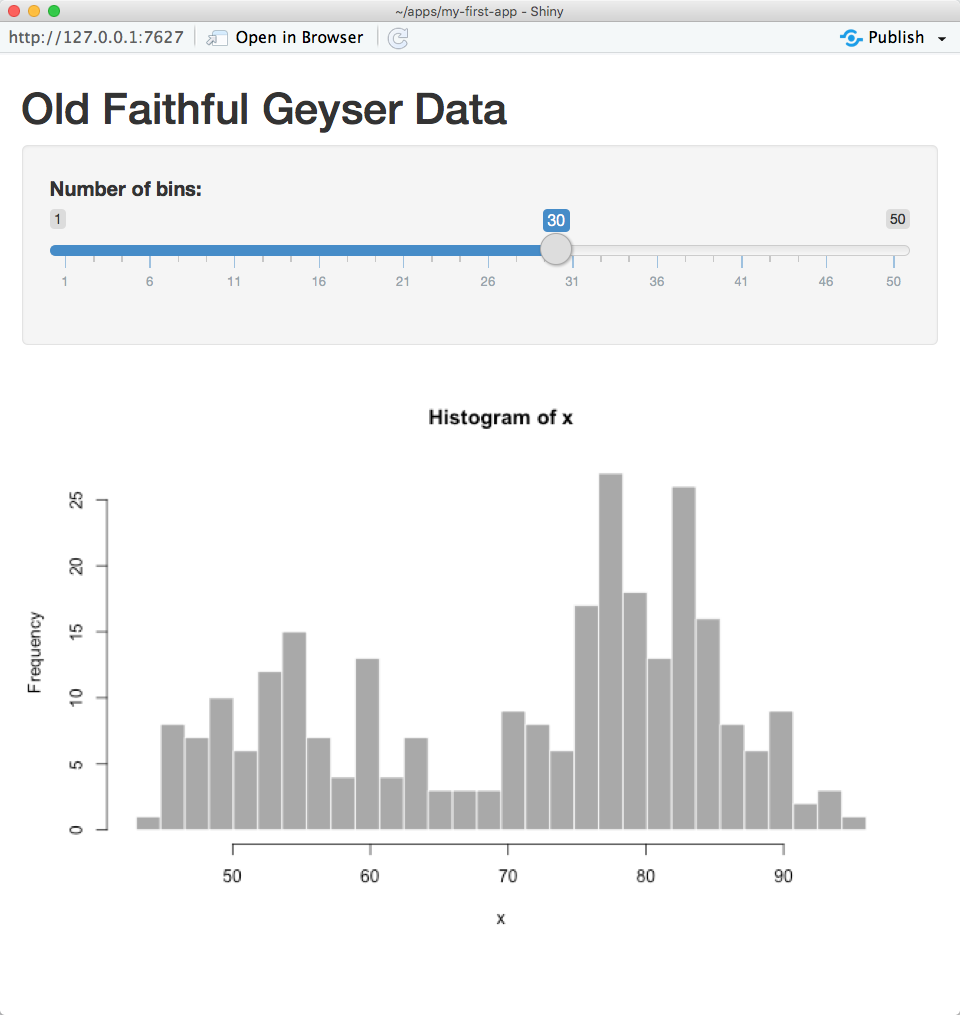Click slider track at tick 46
The height and width of the screenshot is (1015, 960).
[826, 251]
